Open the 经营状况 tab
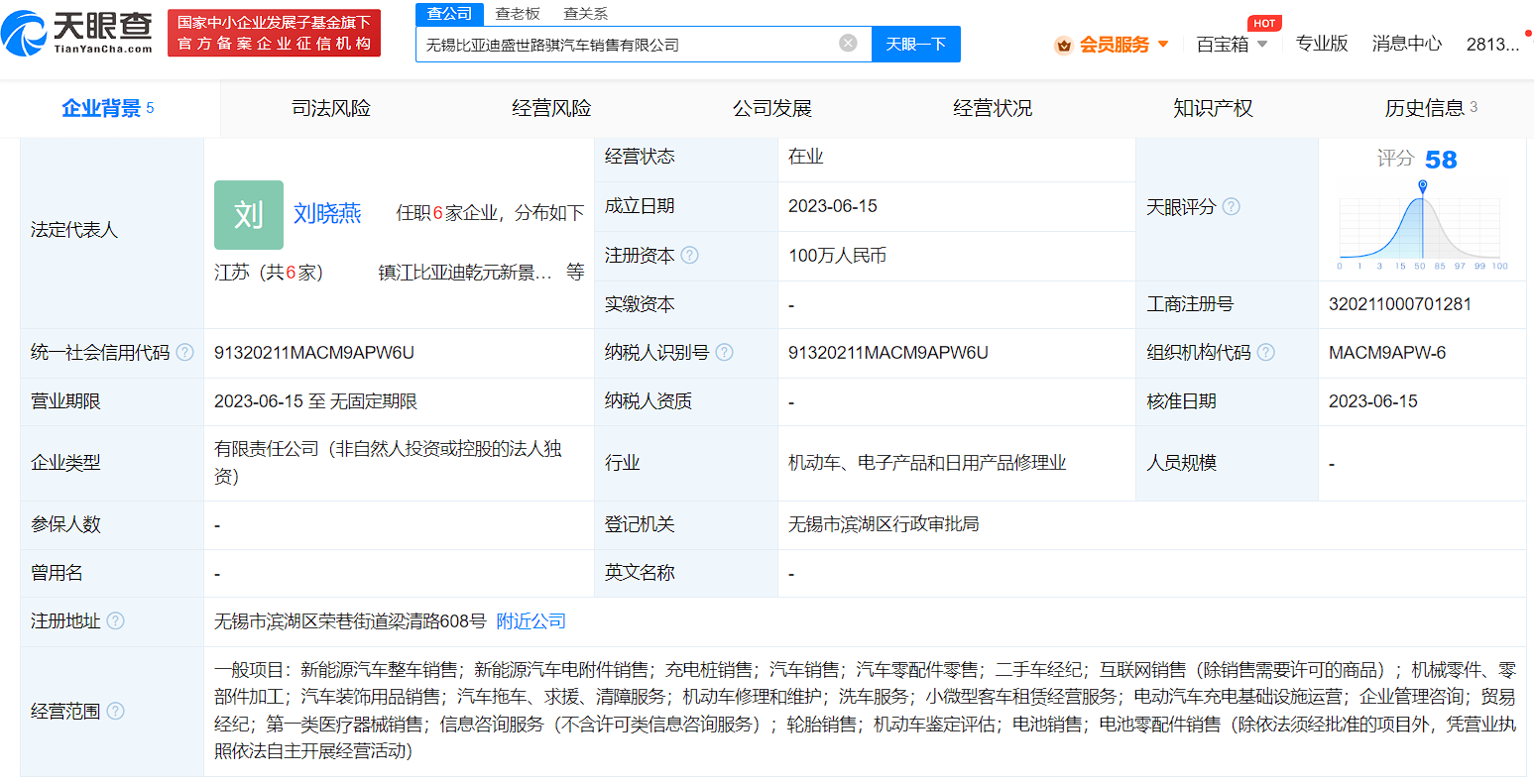 (x=992, y=108)
